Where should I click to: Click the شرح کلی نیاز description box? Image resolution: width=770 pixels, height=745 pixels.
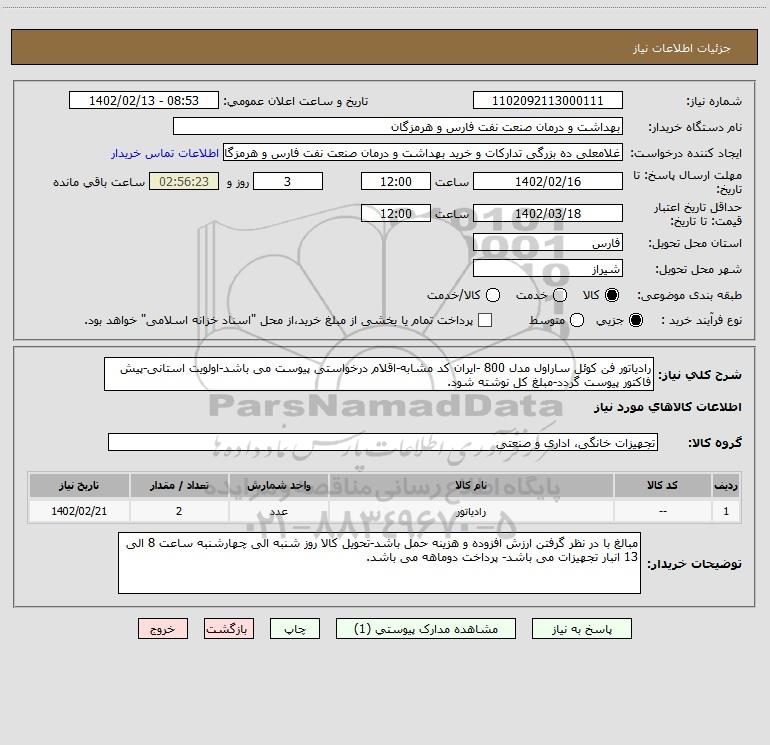379,375
